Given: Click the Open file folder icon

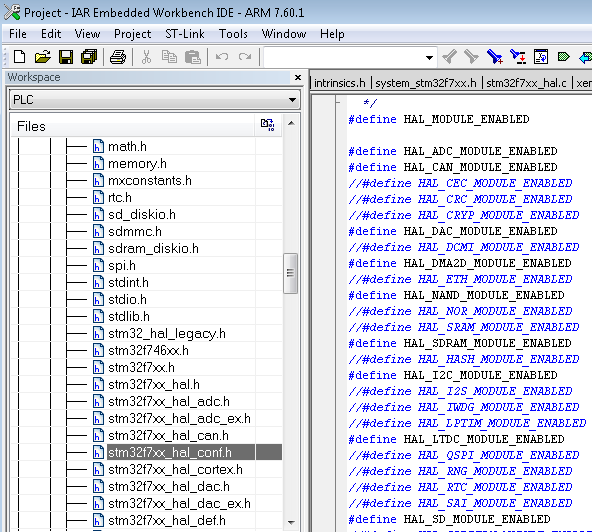Looking at the screenshot, I should pos(43,57).
